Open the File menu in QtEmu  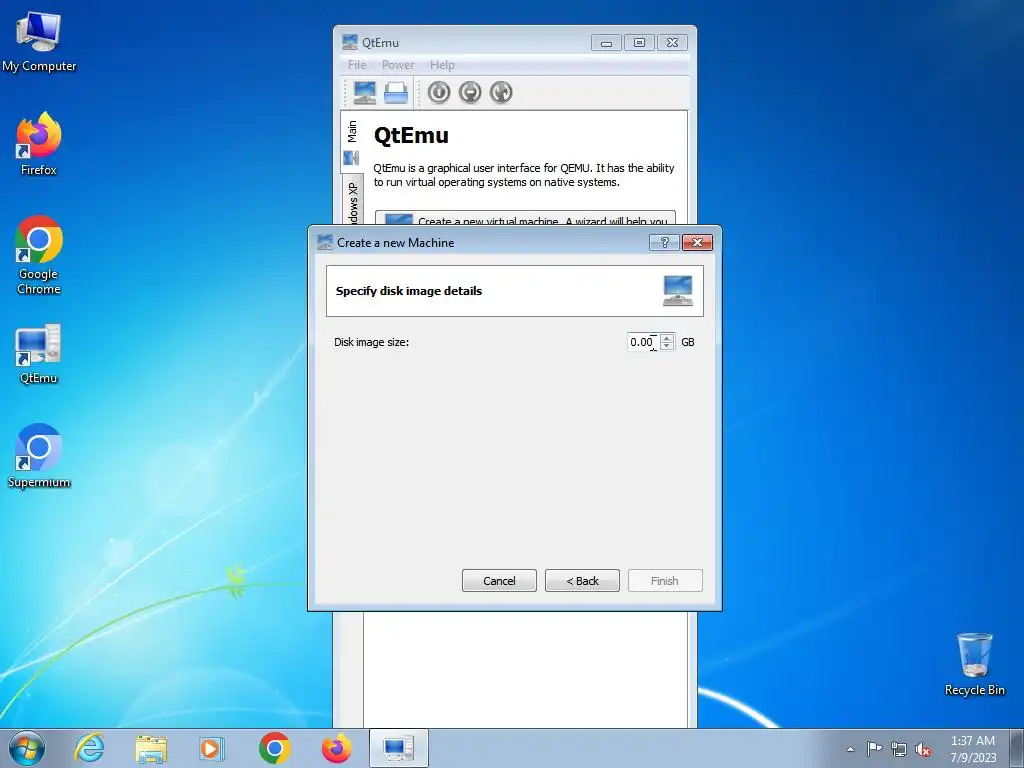click(357, 65)
